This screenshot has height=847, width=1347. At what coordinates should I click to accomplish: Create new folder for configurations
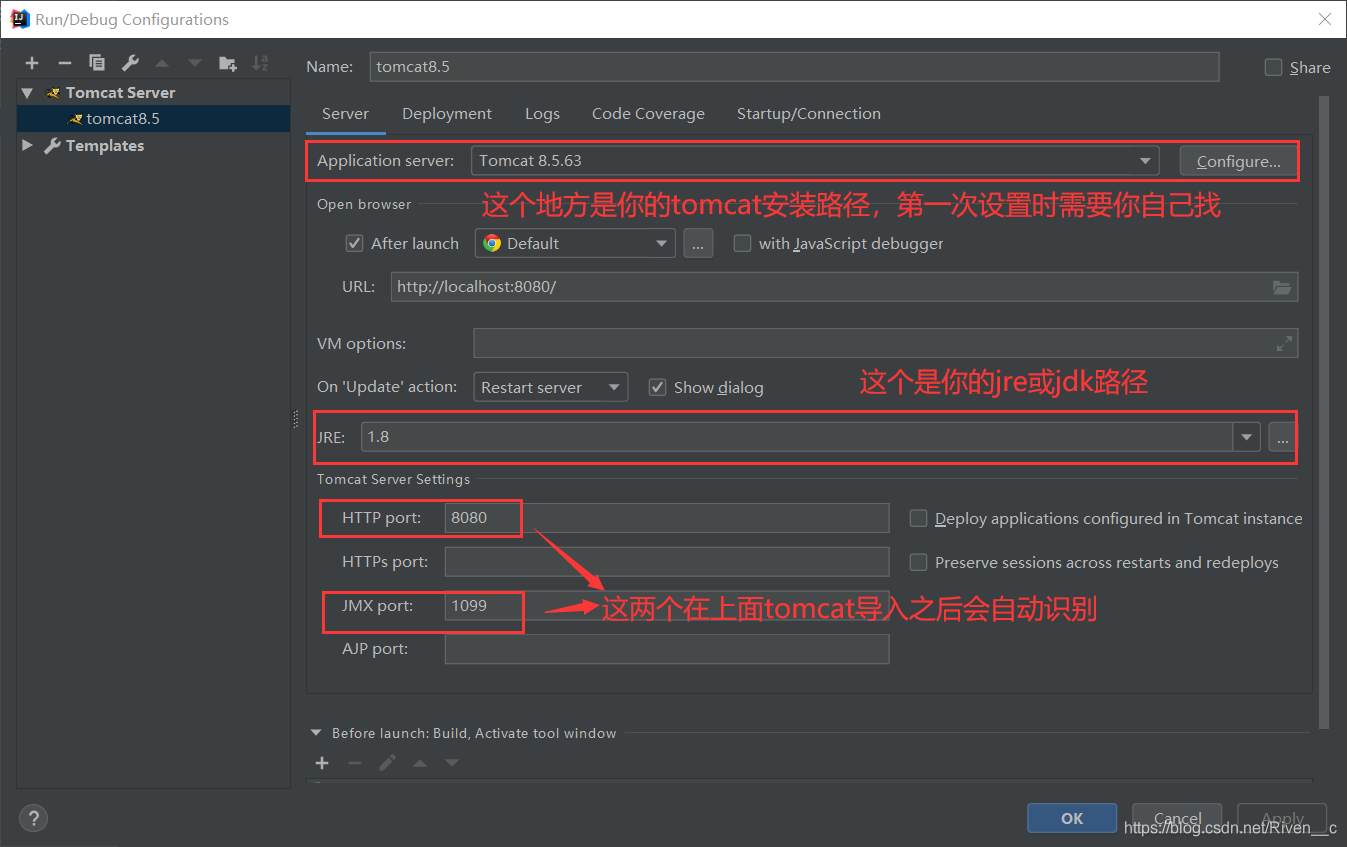pyautogui.click(x=228, y=63)
